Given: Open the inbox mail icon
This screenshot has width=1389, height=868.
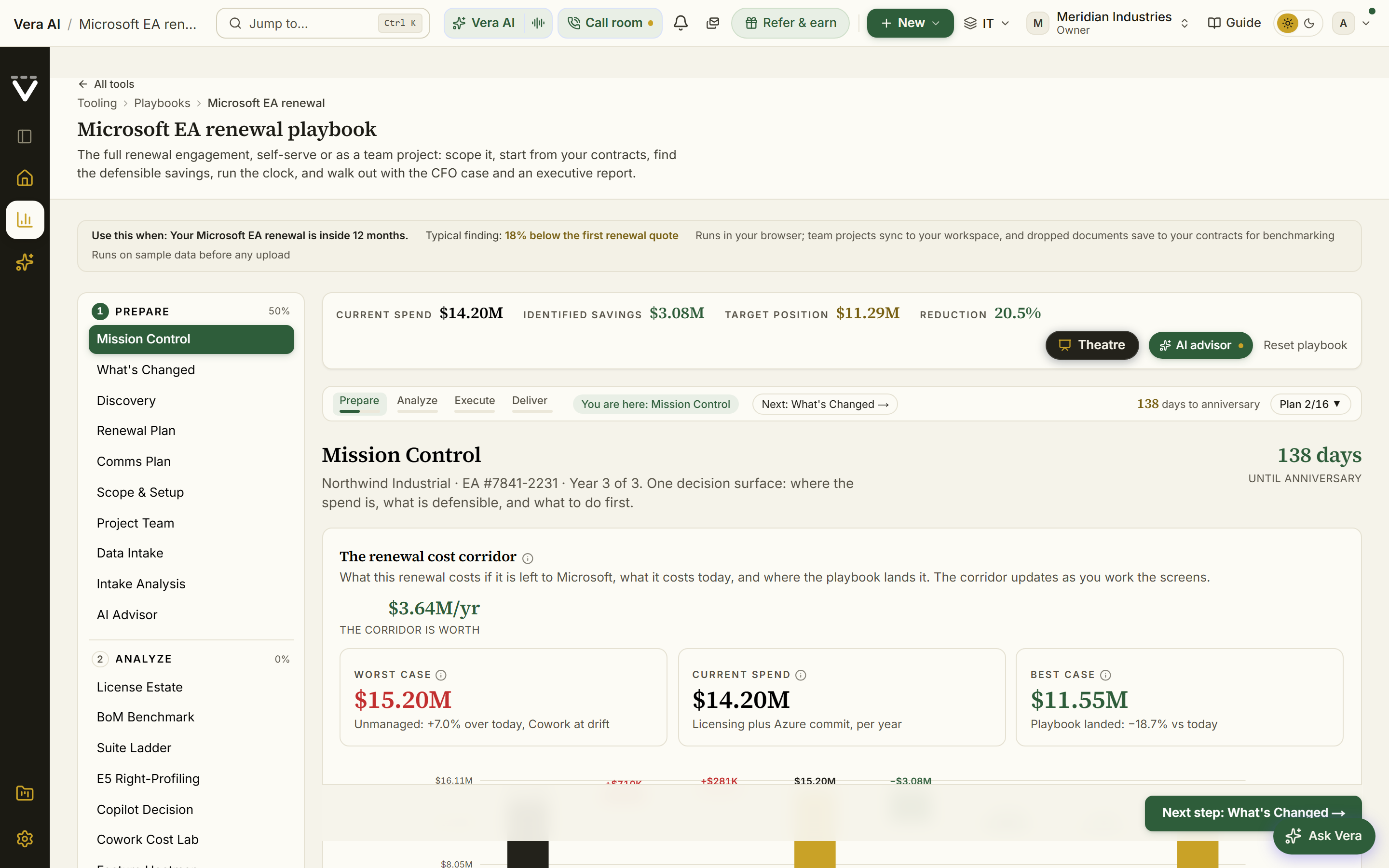Looking at the screenshot, I should tap(713, 23).
